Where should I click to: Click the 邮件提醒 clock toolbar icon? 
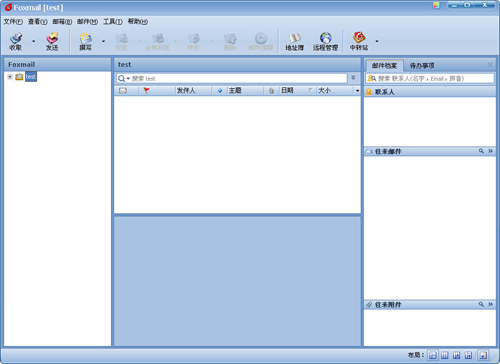[x=261, y=41]
